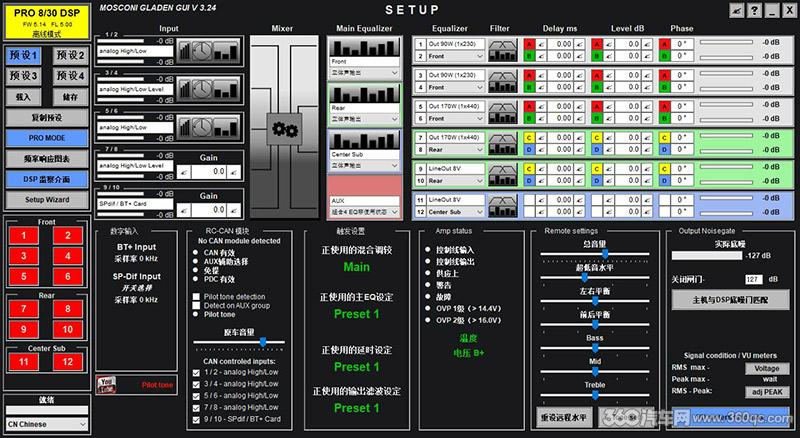Viewport: 800px width, 438px height.
Task: Adjust the Bass remote slider
Action: point(595,348)
